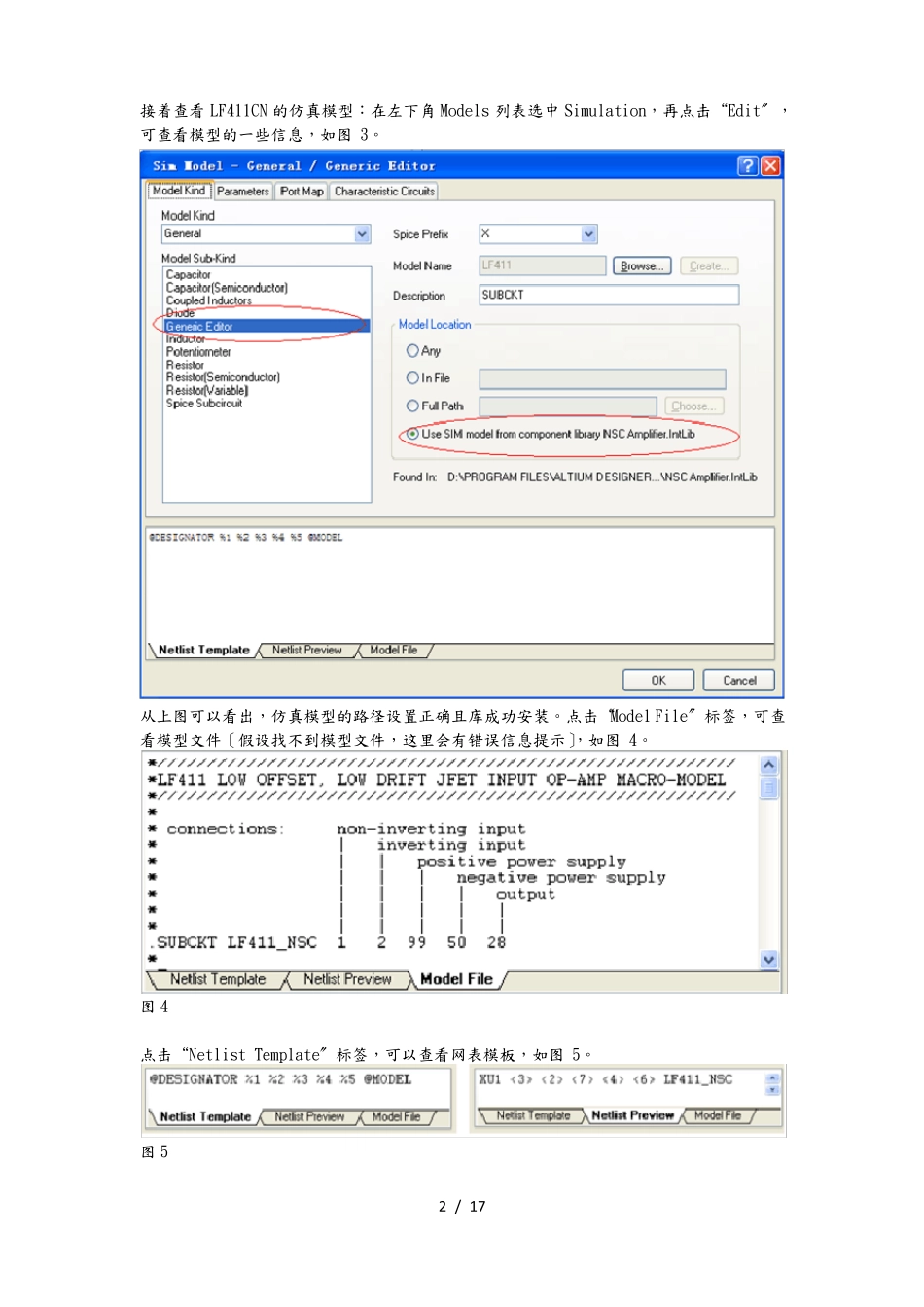Select Spice Subcircuit in the sub-kind list
Screen dimensions: 924x1307
coord(204,403)
